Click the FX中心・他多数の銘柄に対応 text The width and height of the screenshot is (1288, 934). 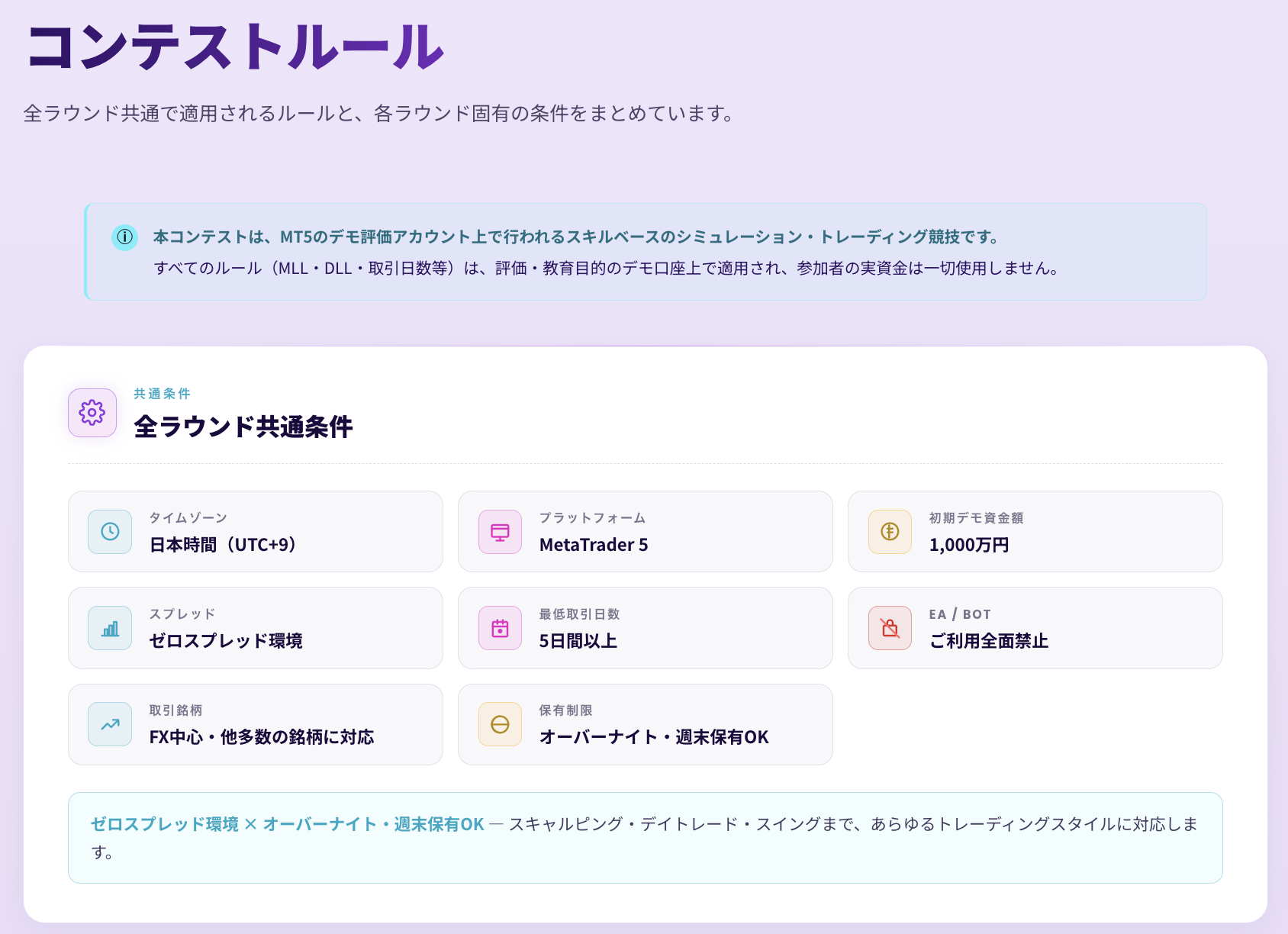(x=262, y=737)
